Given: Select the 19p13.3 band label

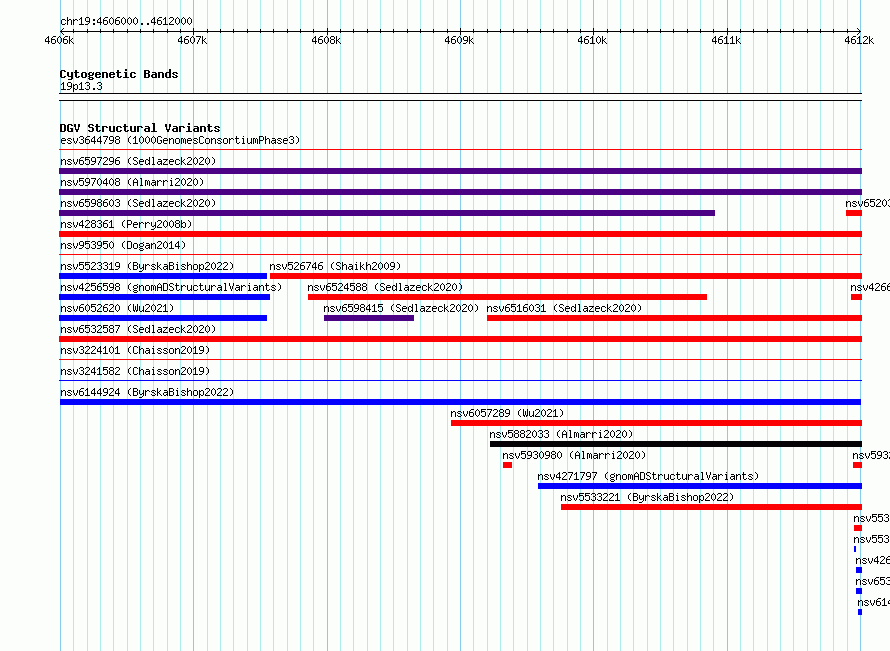Looking at the screenshot, I should pos(81,86).
